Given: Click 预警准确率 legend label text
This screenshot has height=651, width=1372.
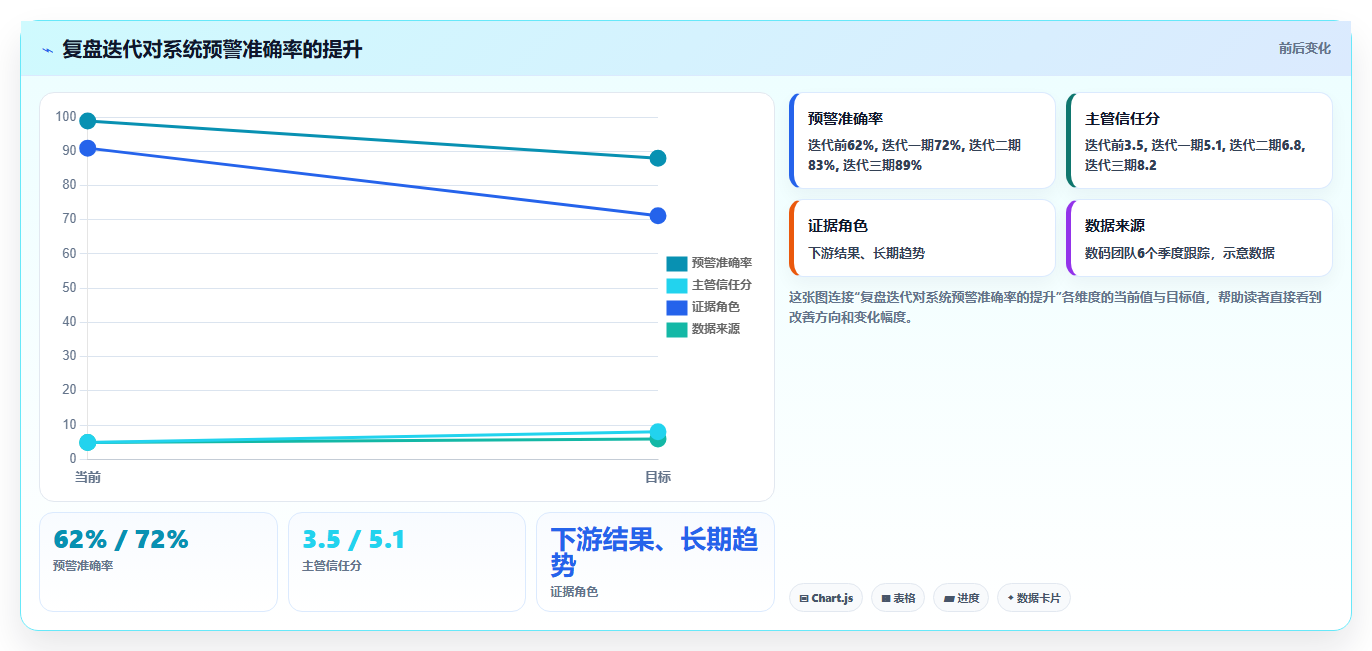Looking at the screenshot, I should [x=722, y=263].
